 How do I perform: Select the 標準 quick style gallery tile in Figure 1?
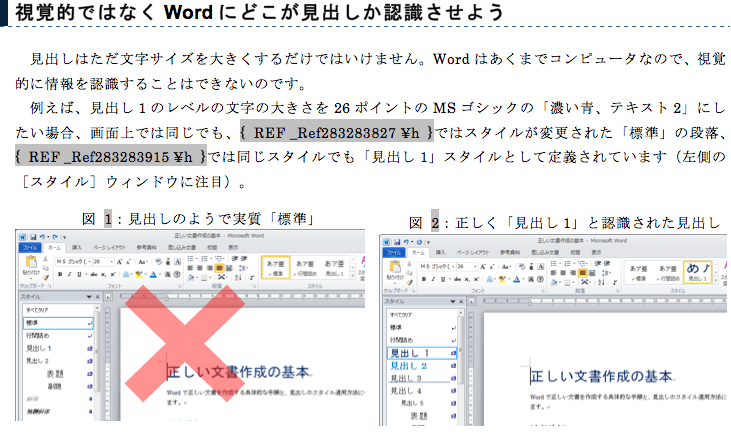[x=276, y=268]
